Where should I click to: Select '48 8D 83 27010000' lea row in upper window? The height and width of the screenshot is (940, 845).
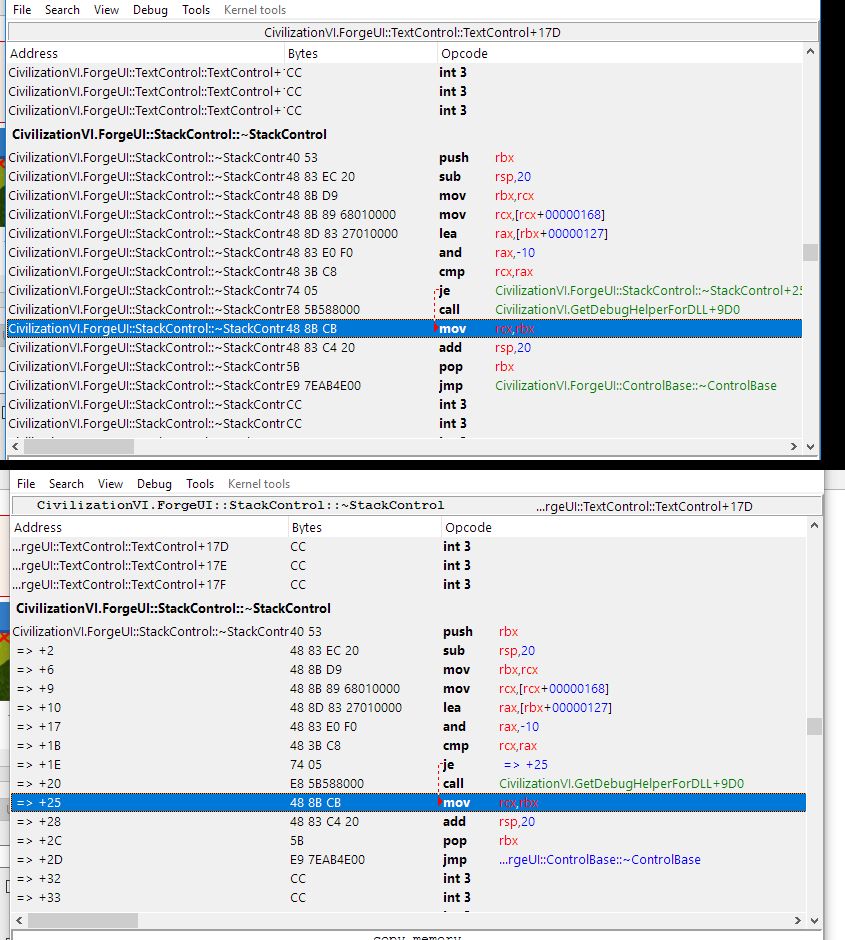405,234
